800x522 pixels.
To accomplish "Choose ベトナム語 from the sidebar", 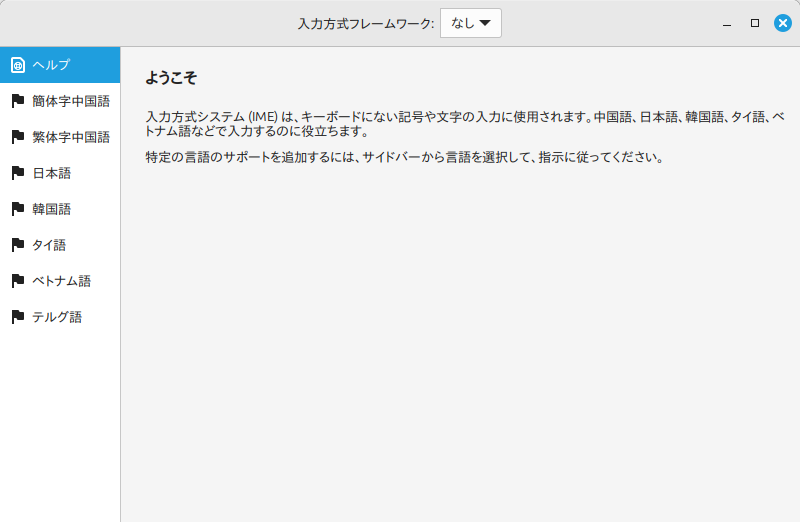I will pos(60,281).
